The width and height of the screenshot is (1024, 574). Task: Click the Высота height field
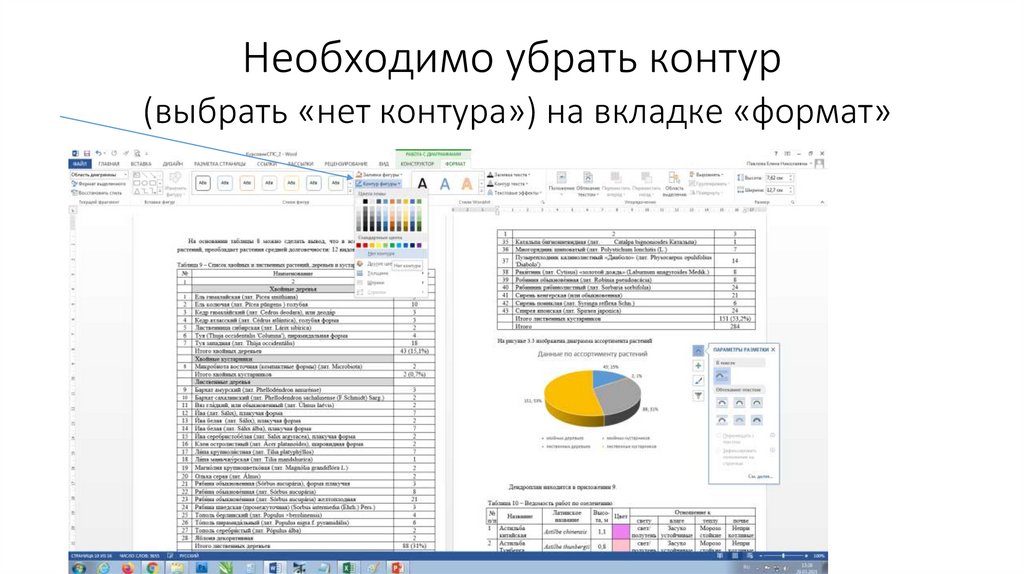(x=779, y=178)
